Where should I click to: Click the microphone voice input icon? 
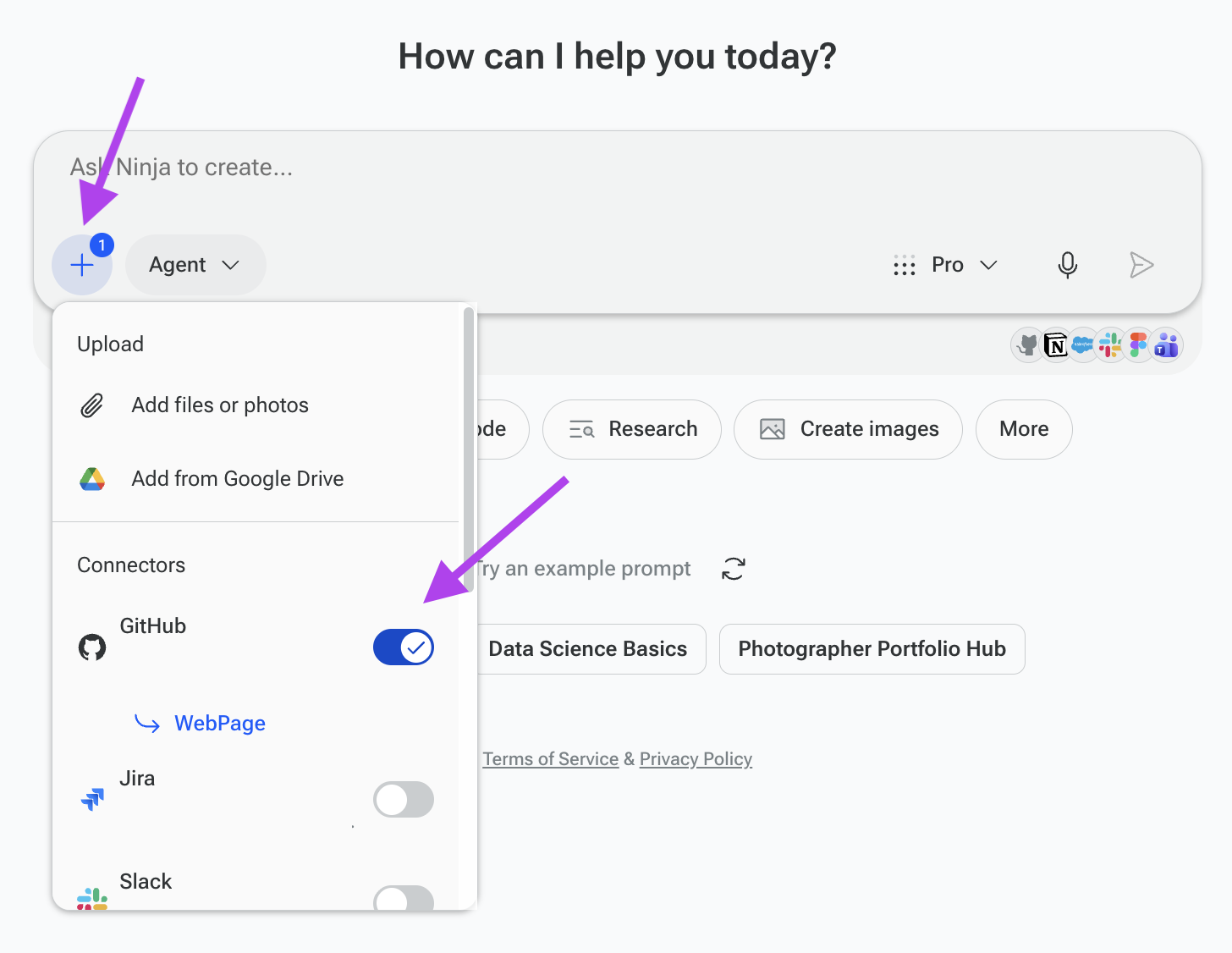coord(1068,265)
